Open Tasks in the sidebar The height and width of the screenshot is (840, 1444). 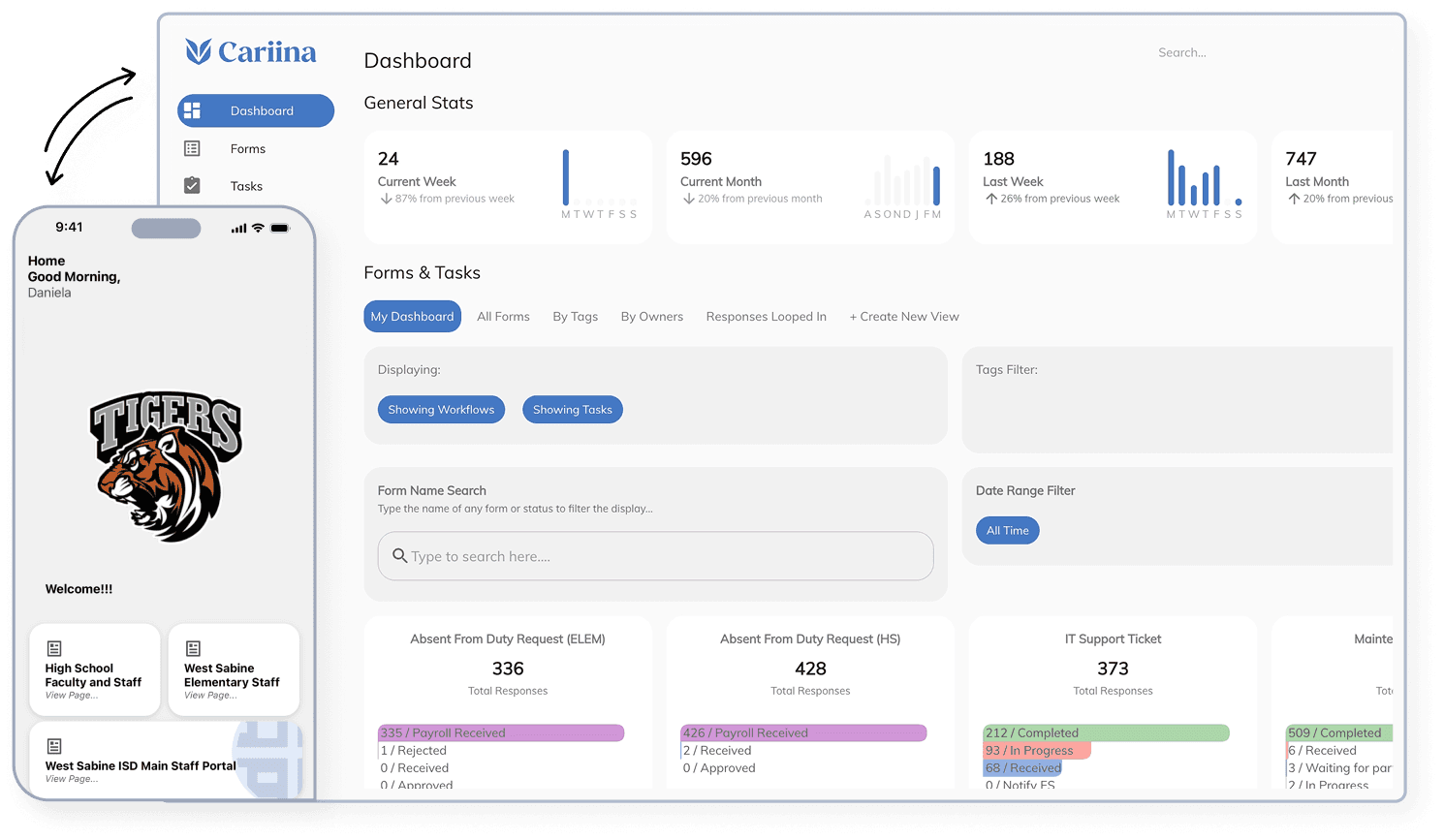coord(246,186)
